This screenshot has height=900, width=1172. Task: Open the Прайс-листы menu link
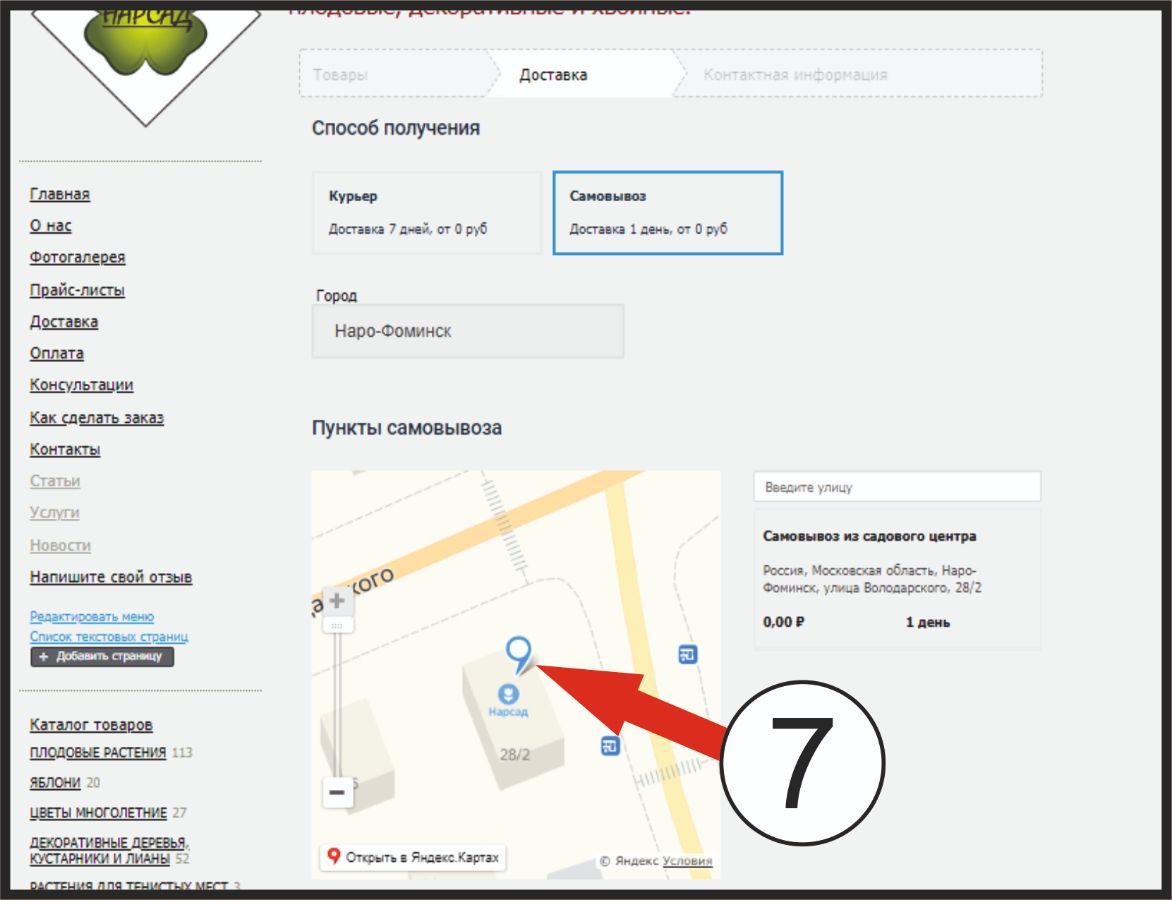pyautogui.click(x=77, y=290)
